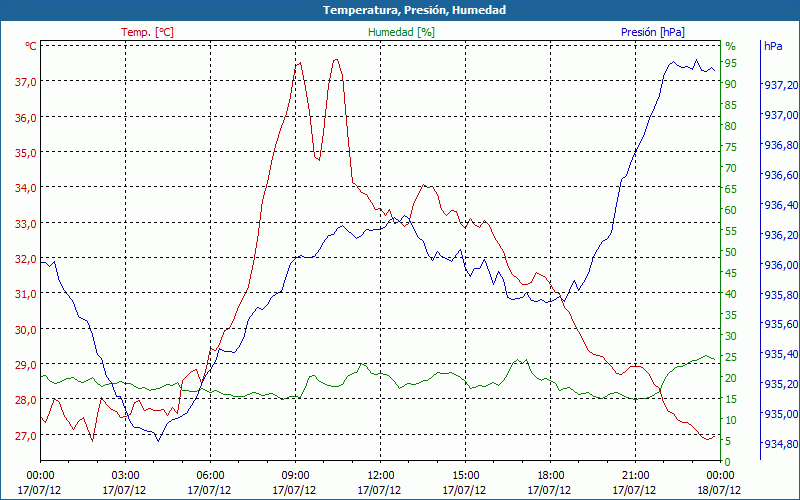Screen dimensions: 800x500
Task: Select the red 'Temp. [°C]' legend label
Action: click(147, 32)
